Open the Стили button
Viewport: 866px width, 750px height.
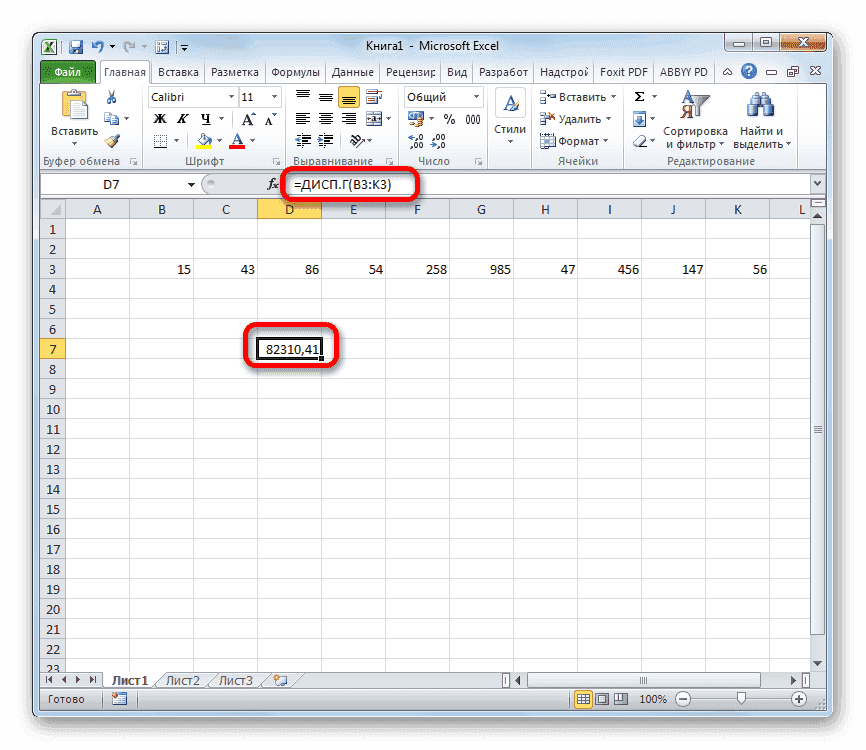tap(509, 110)
